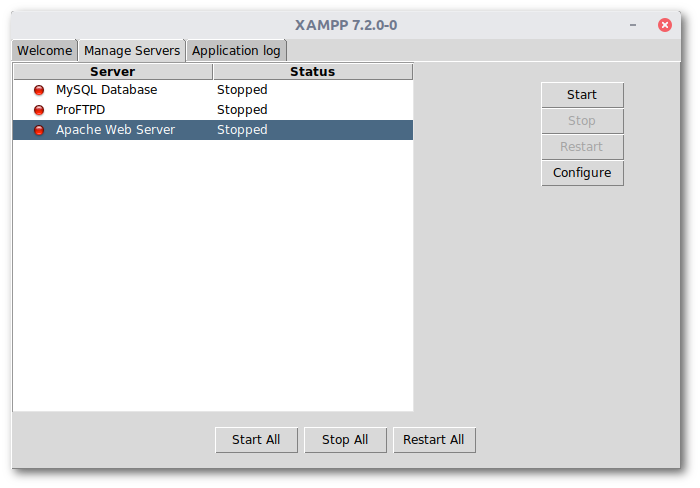Click the Status column header
The width and height of the screenshot is (700, 488).
point(313,71)
